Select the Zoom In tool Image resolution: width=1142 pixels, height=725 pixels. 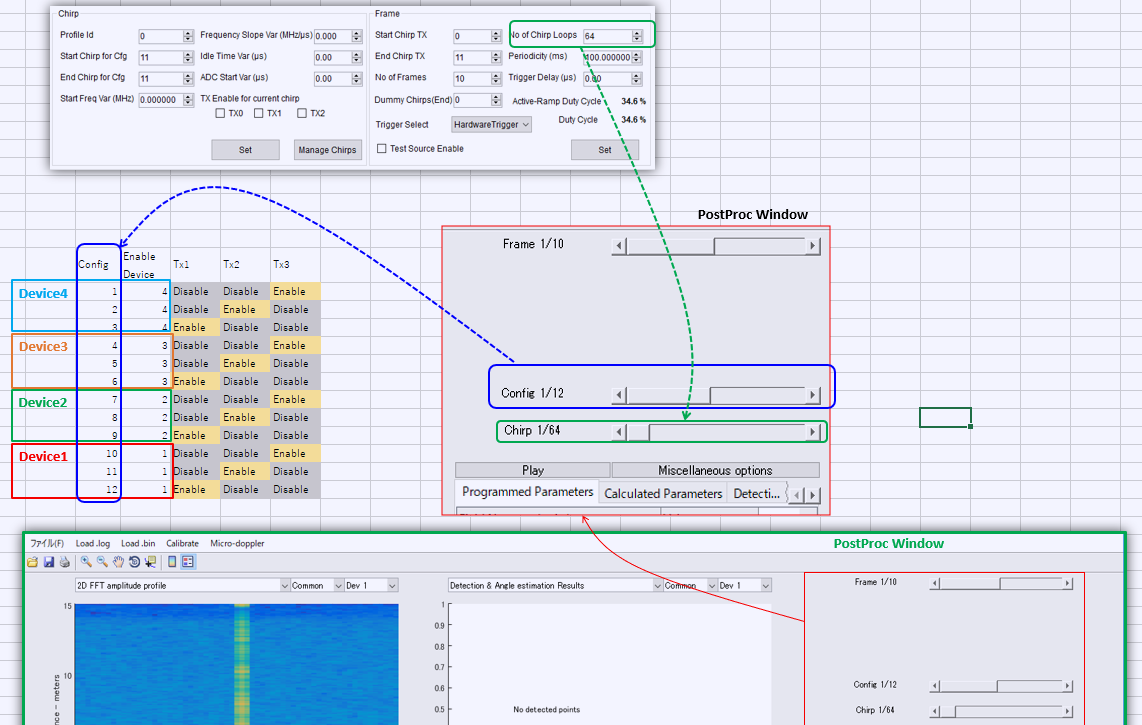click(x=86, y=562)
